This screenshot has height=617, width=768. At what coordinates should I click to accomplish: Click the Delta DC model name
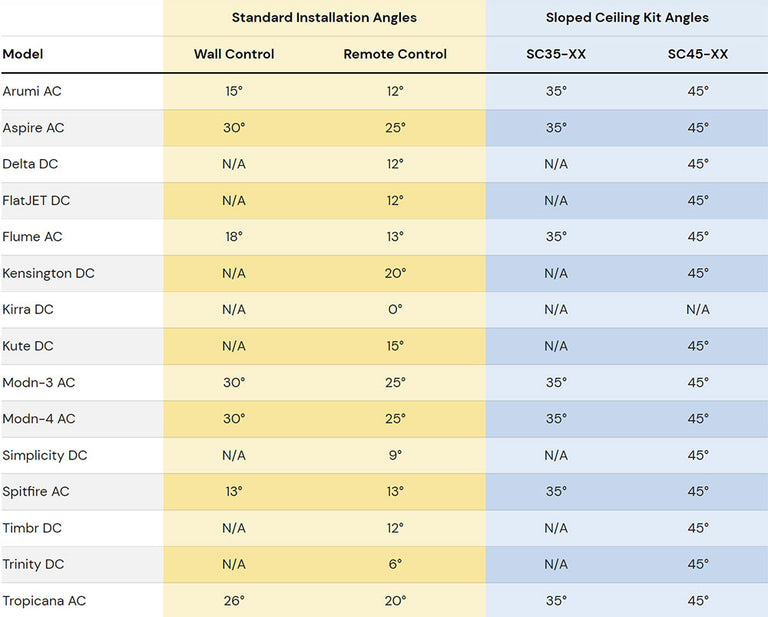30,164
